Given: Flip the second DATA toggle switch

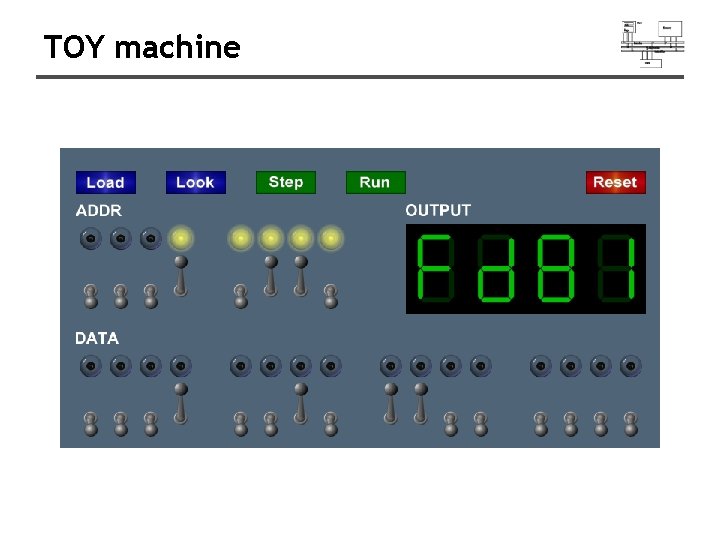Looking at the screenshot, I should tap(121, 424).
